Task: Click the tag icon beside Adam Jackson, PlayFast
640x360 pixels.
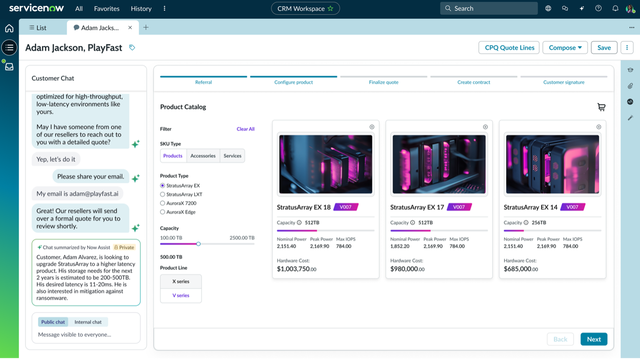Action: [x=132, y=47]
